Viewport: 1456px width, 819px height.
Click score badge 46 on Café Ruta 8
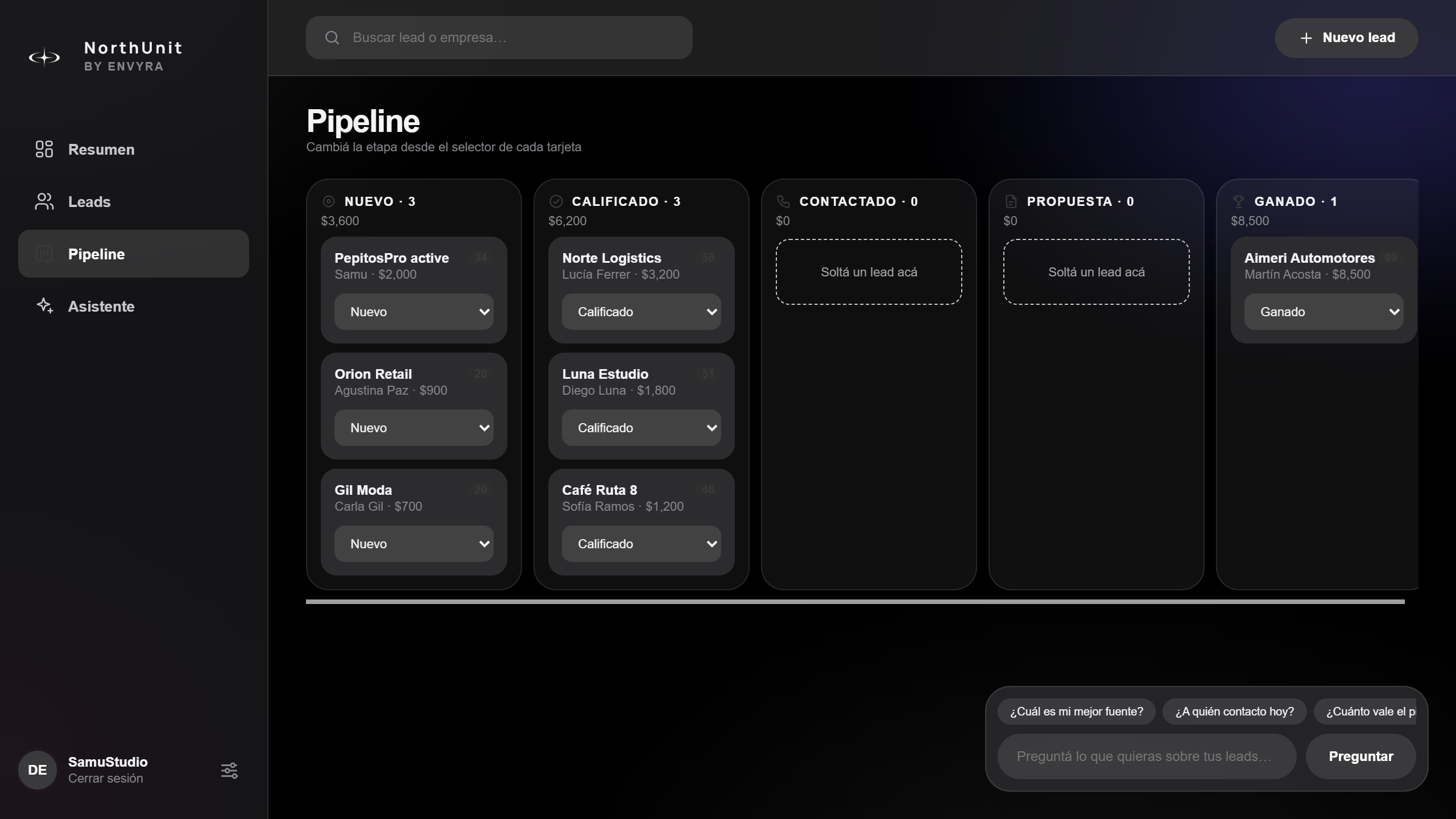coord(708,490)
